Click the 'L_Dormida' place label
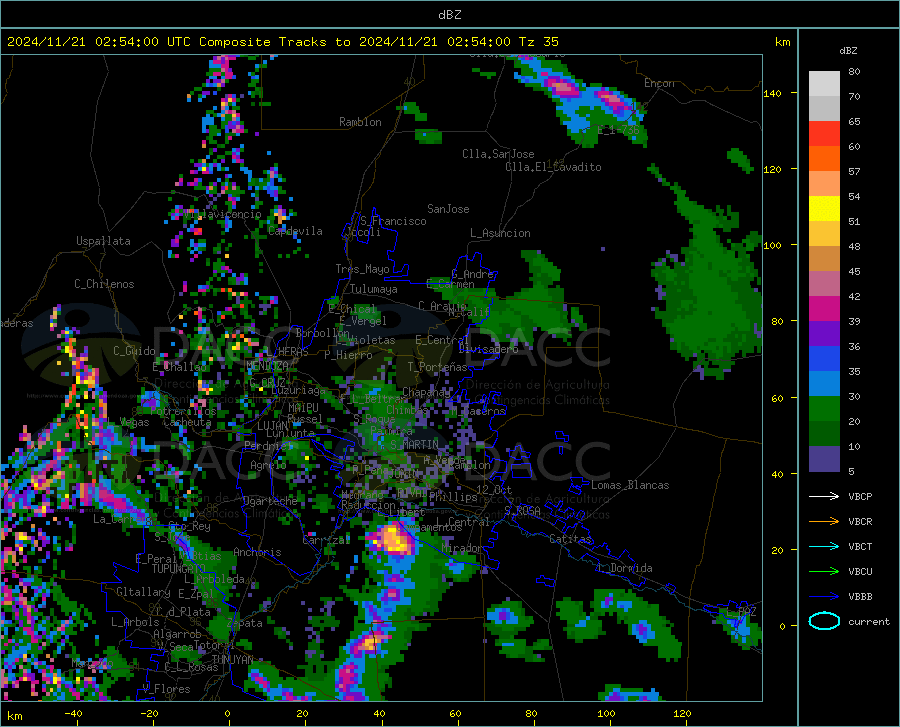 point(624,568)
